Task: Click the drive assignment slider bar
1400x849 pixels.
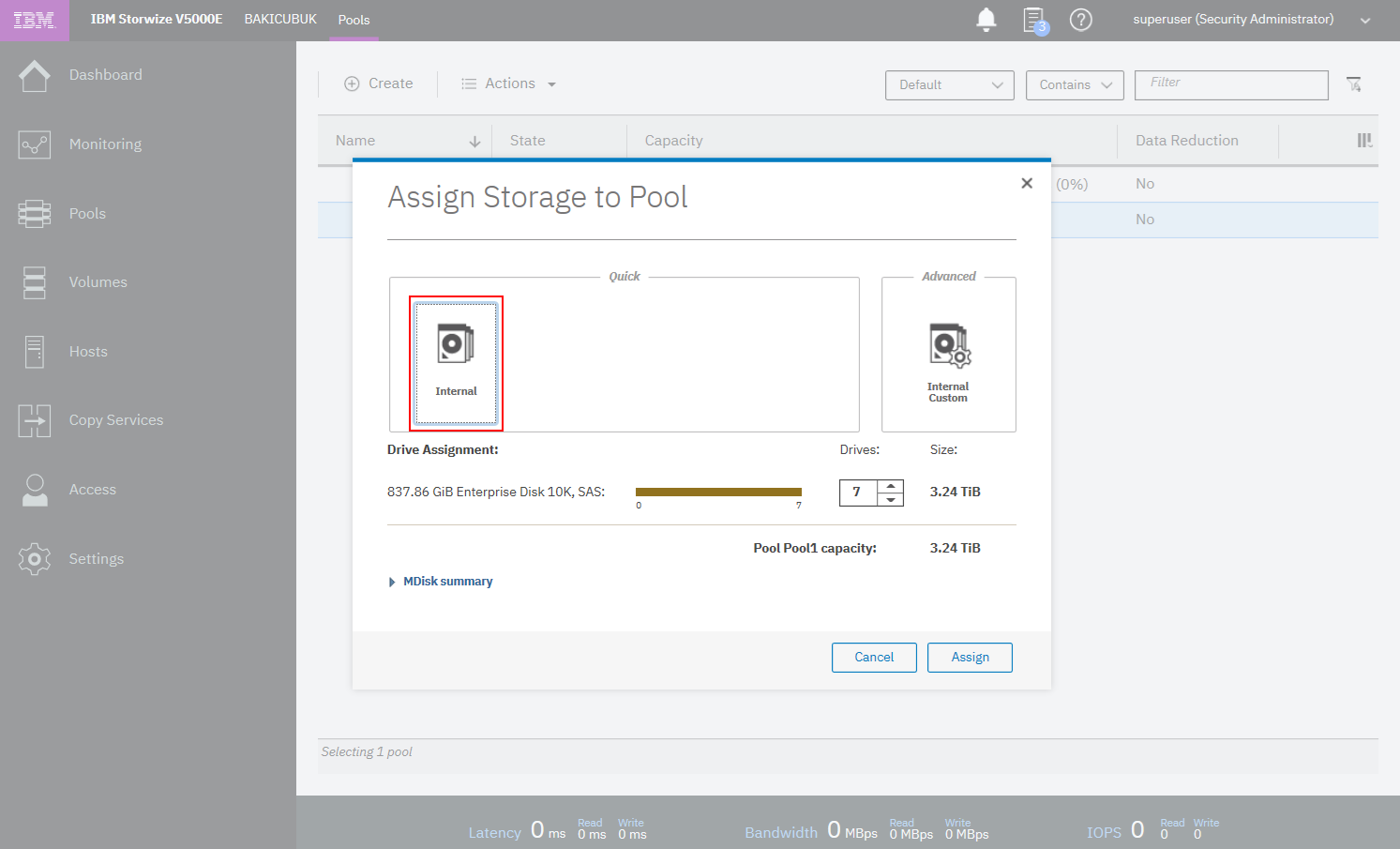Action: tap(718, 492)
